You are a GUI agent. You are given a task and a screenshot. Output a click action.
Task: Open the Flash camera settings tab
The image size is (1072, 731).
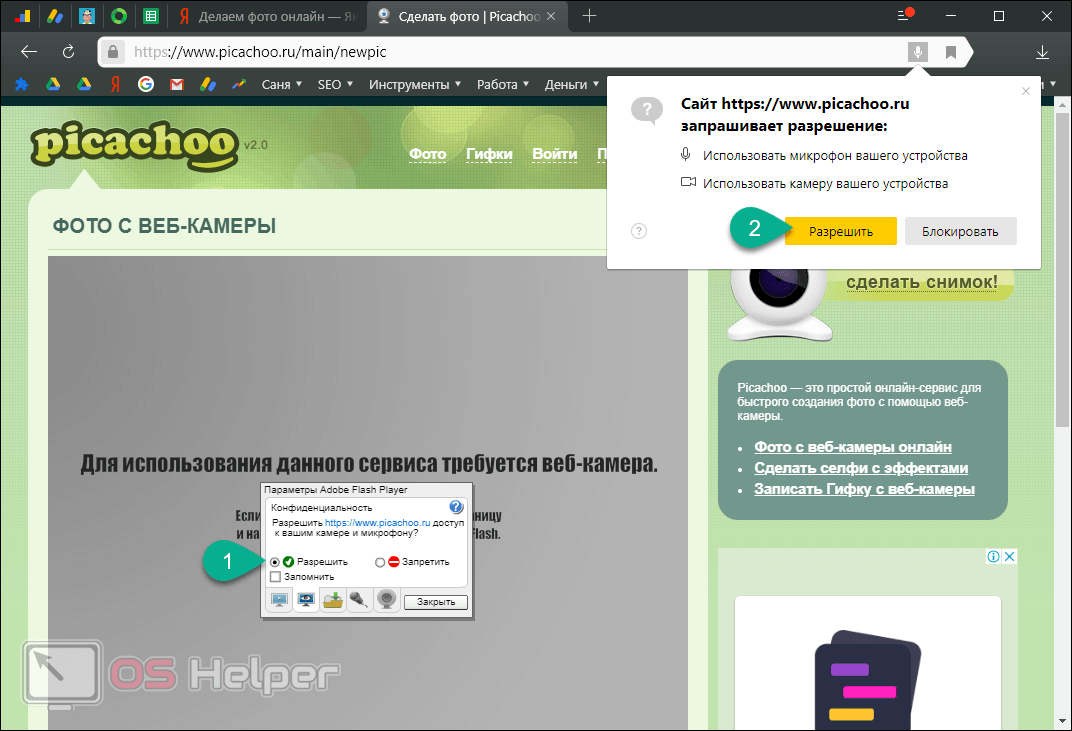coord(386,600)
